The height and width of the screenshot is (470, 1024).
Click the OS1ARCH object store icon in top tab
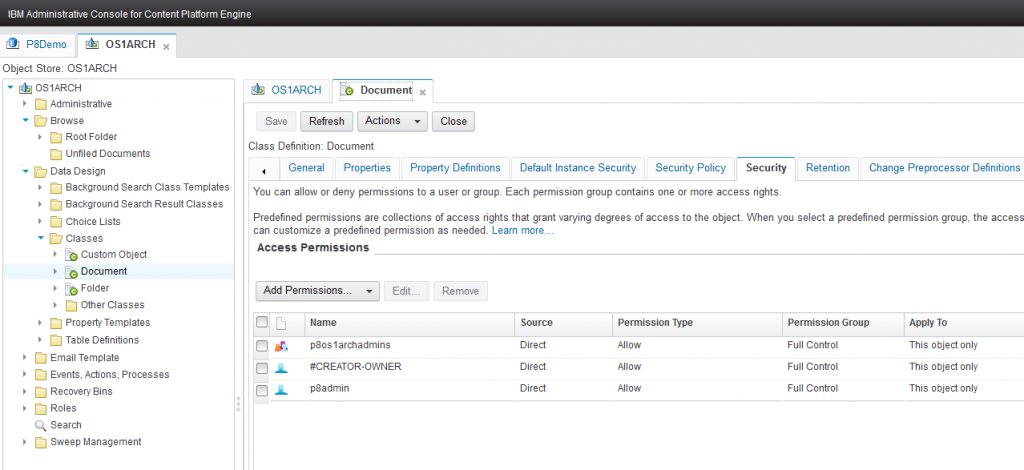(x=93, y=44)
